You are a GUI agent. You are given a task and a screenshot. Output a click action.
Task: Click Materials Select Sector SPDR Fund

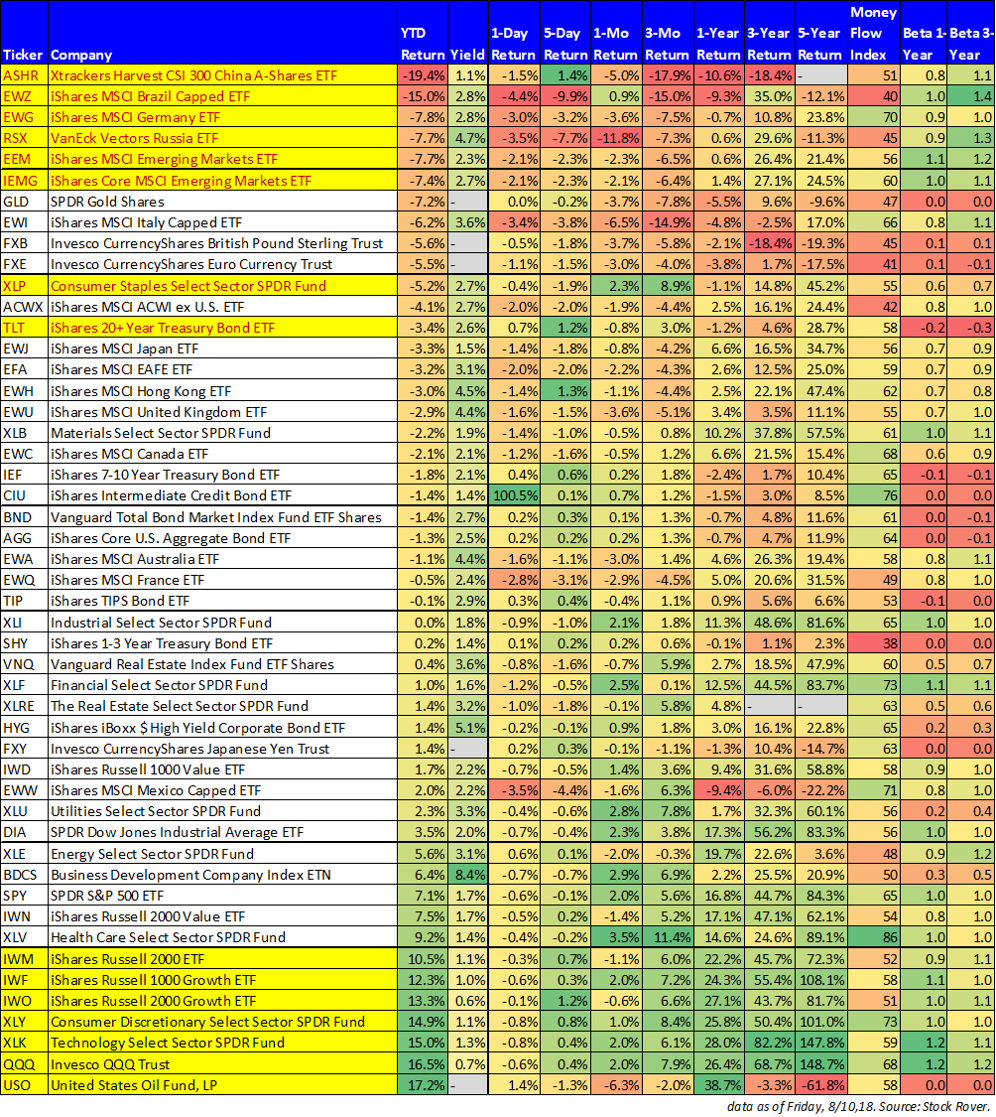pos(160,433)
